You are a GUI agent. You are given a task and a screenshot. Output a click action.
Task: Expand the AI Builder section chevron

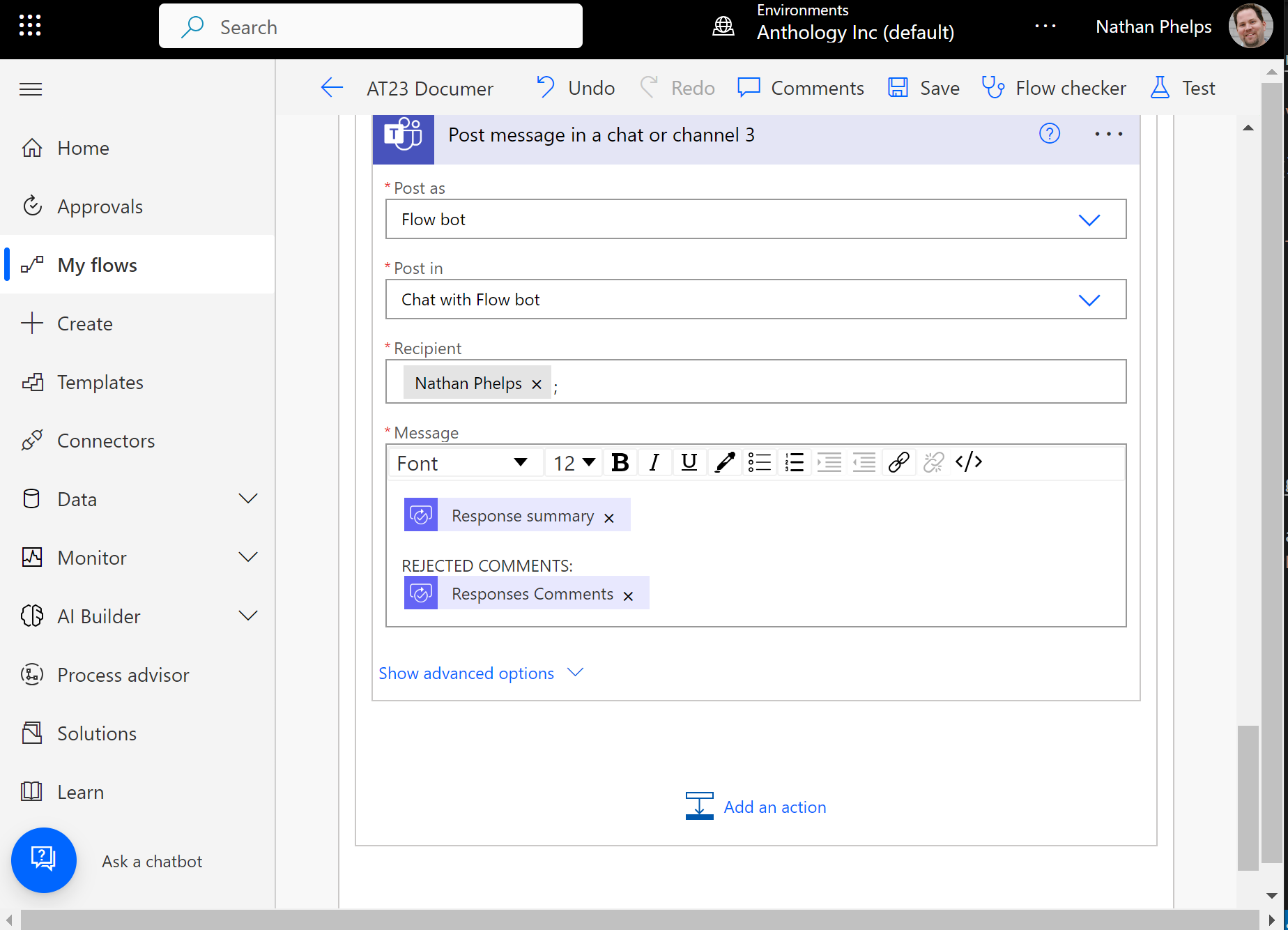pyautogui.click(x=248, y=616)
